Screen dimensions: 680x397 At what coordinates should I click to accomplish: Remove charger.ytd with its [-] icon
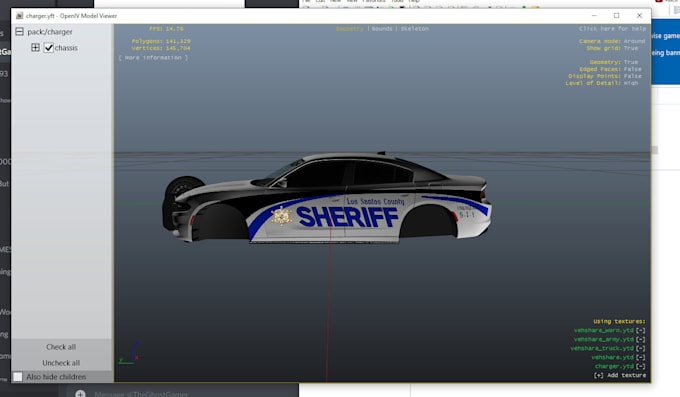[x=641, y=366]
